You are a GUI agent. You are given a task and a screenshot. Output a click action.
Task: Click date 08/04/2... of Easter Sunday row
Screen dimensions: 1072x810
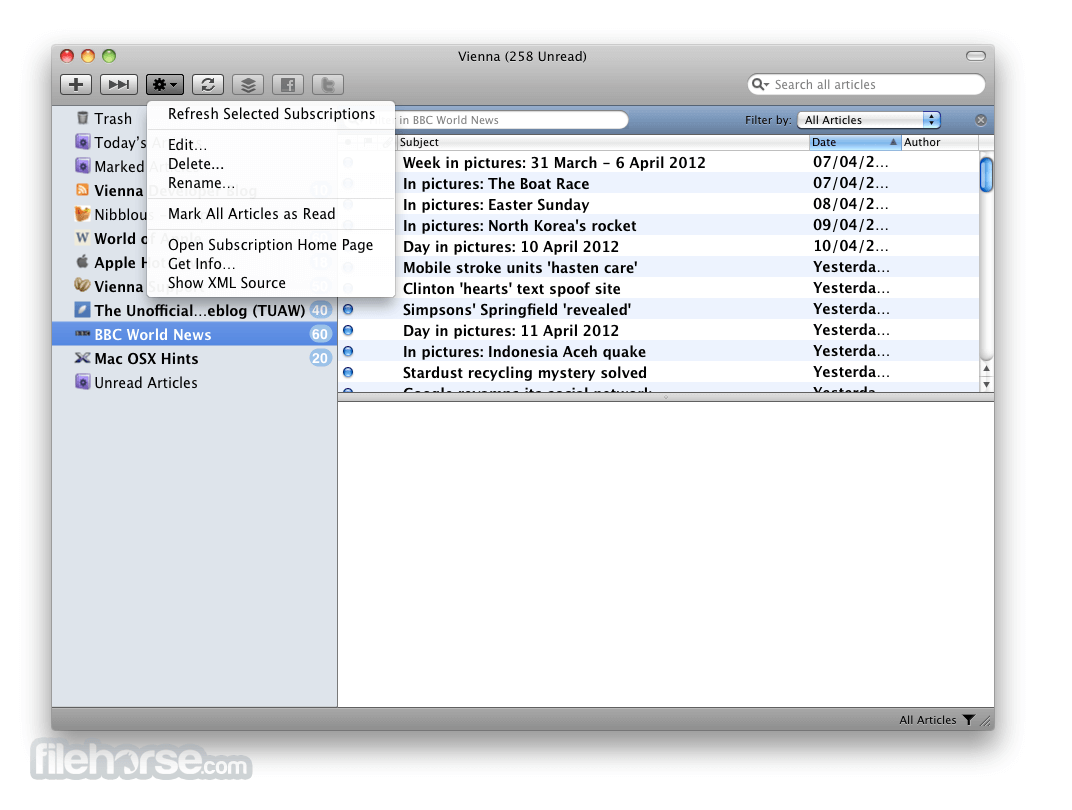(x=850, y=204)
